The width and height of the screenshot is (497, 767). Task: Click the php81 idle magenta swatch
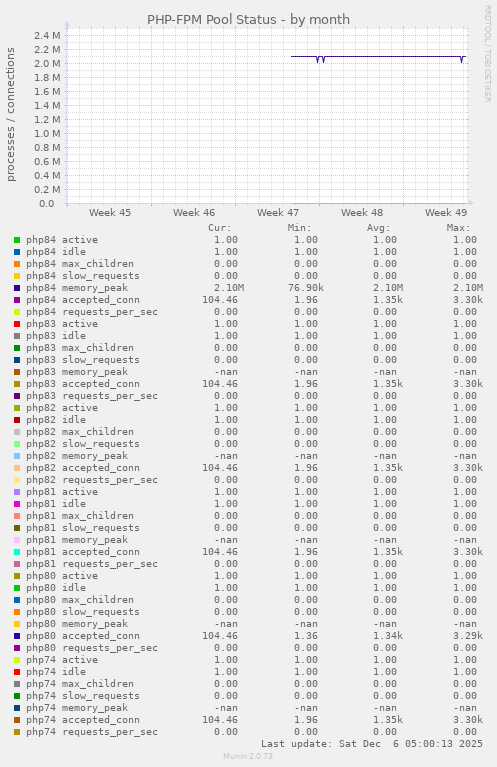(x=17, y=504)
